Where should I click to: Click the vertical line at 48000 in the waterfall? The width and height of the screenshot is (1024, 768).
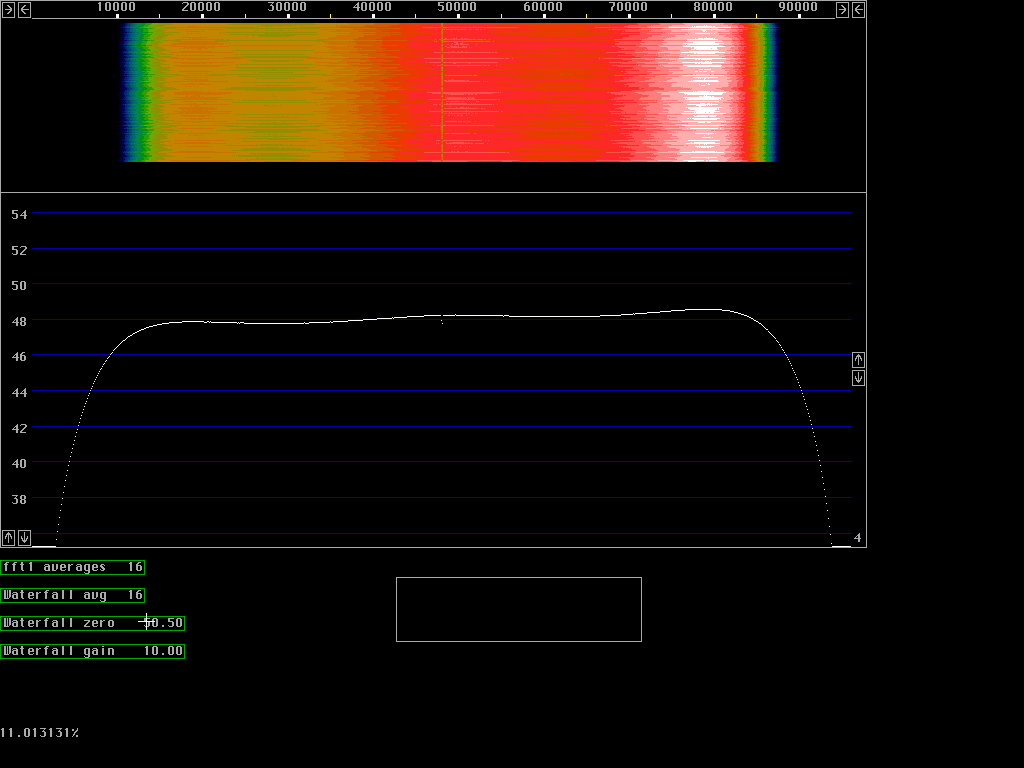click(442, 92)
